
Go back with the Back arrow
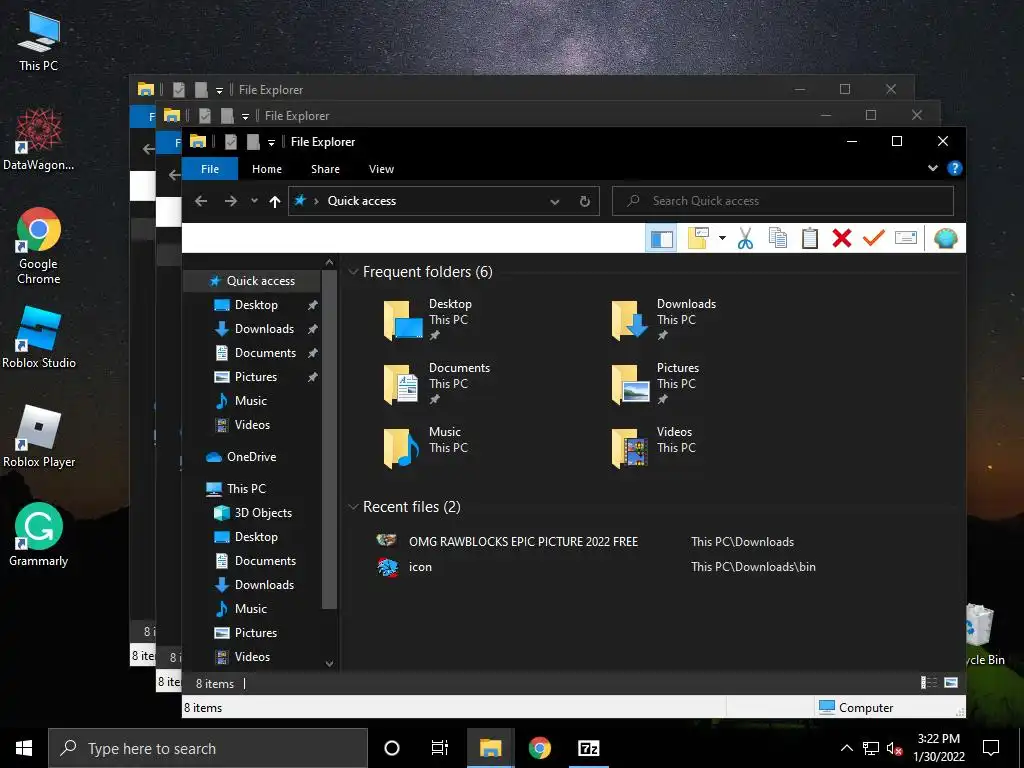201,201
